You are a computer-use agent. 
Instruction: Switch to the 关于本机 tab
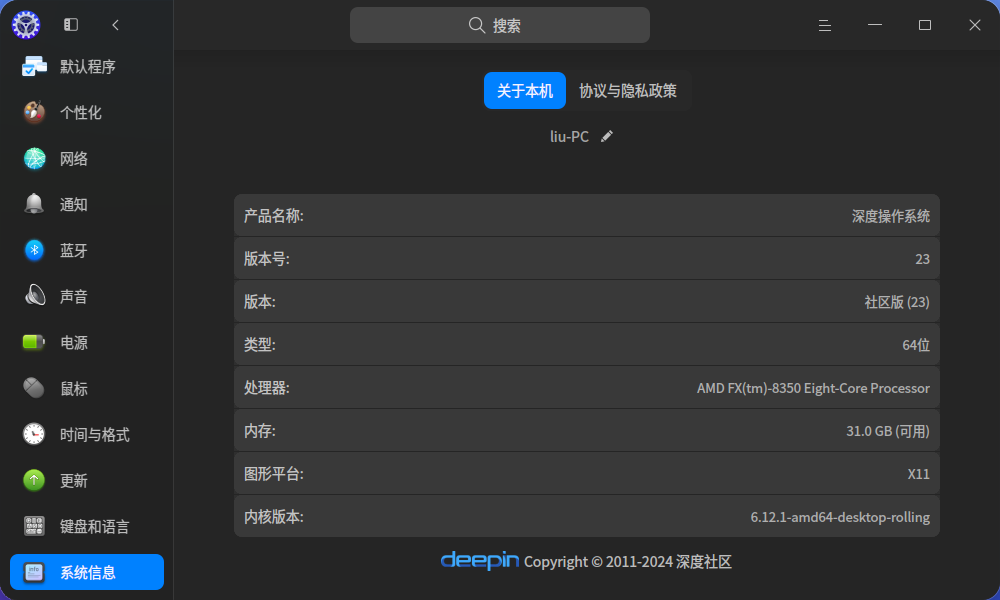coord(524,91)
